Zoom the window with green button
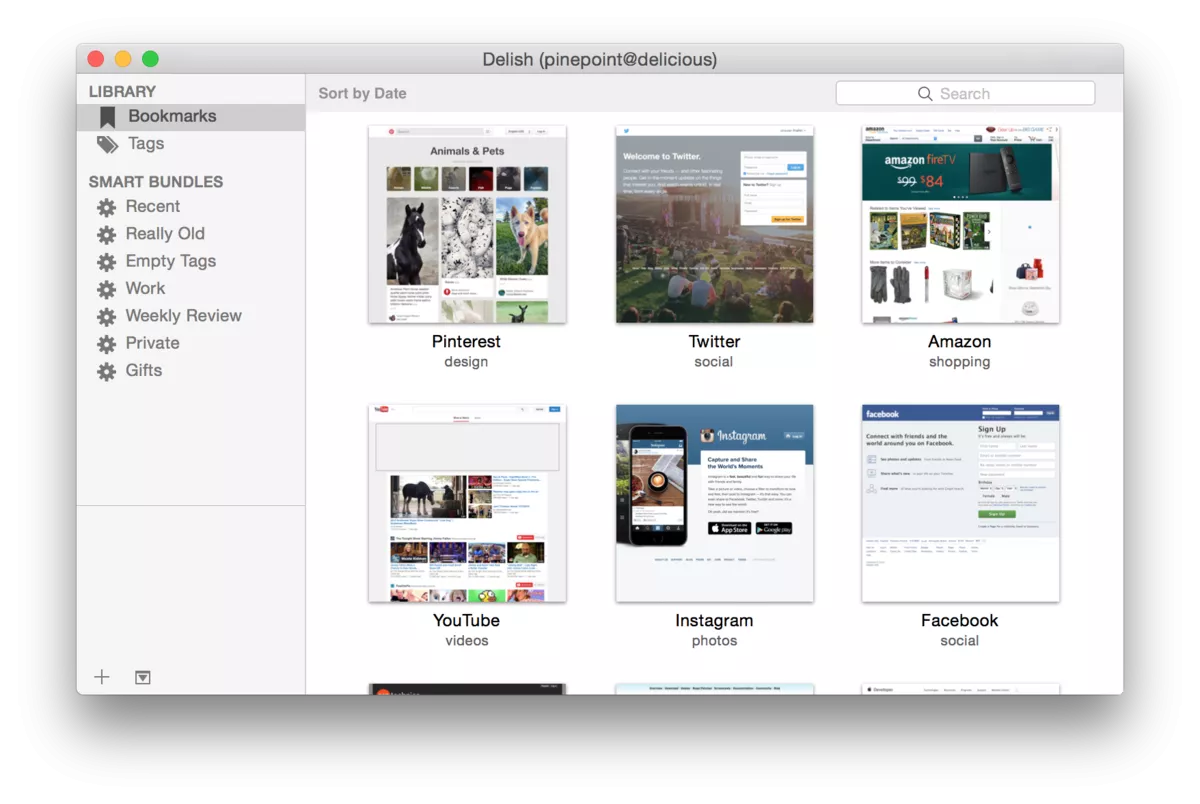This screenshot has height=804, width=1200. click(x=150, y=59)
